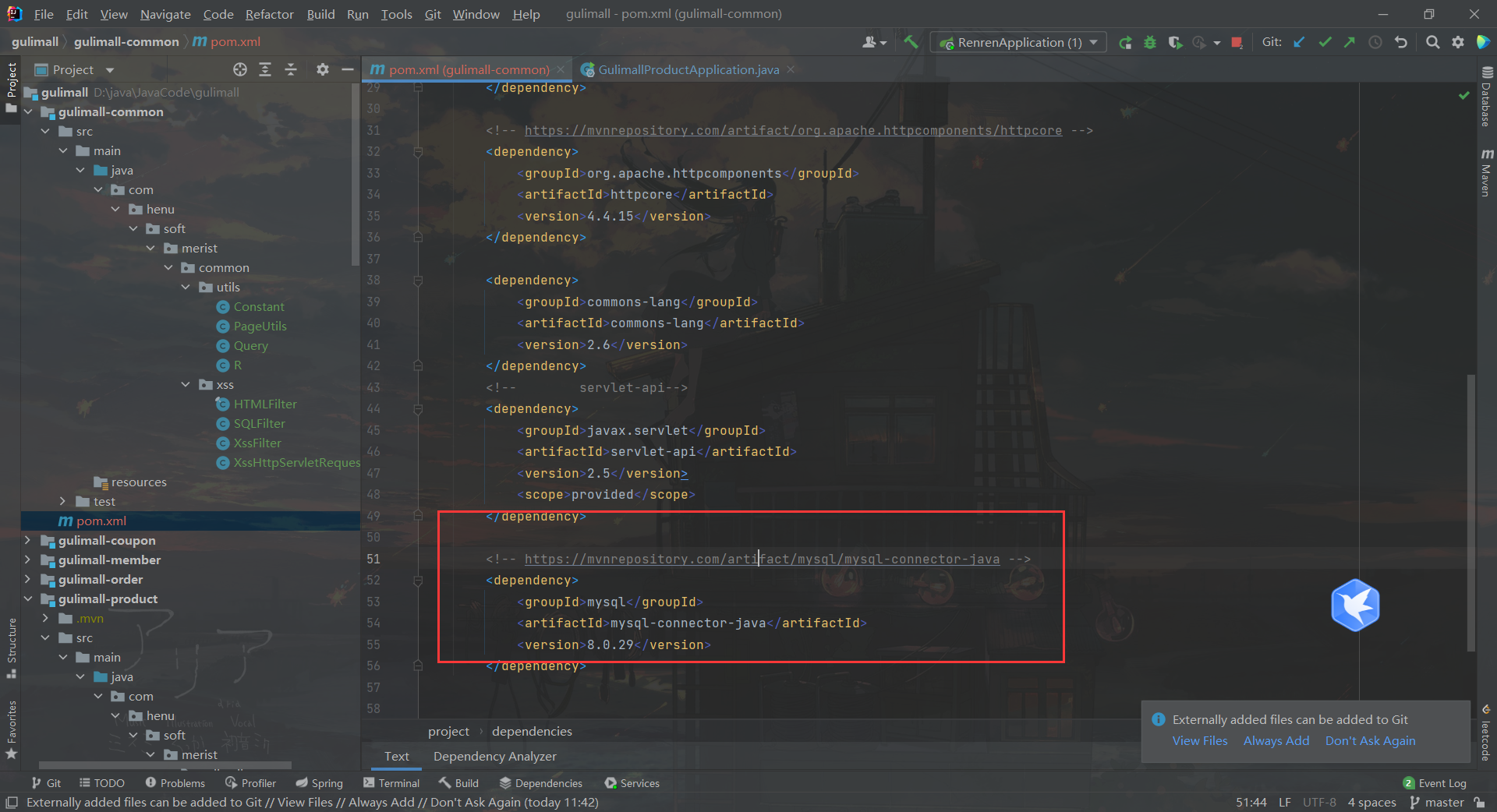This screenshot has width=1497, height=812.
Task: Open the Navigate menu
Action: [165, 14]
